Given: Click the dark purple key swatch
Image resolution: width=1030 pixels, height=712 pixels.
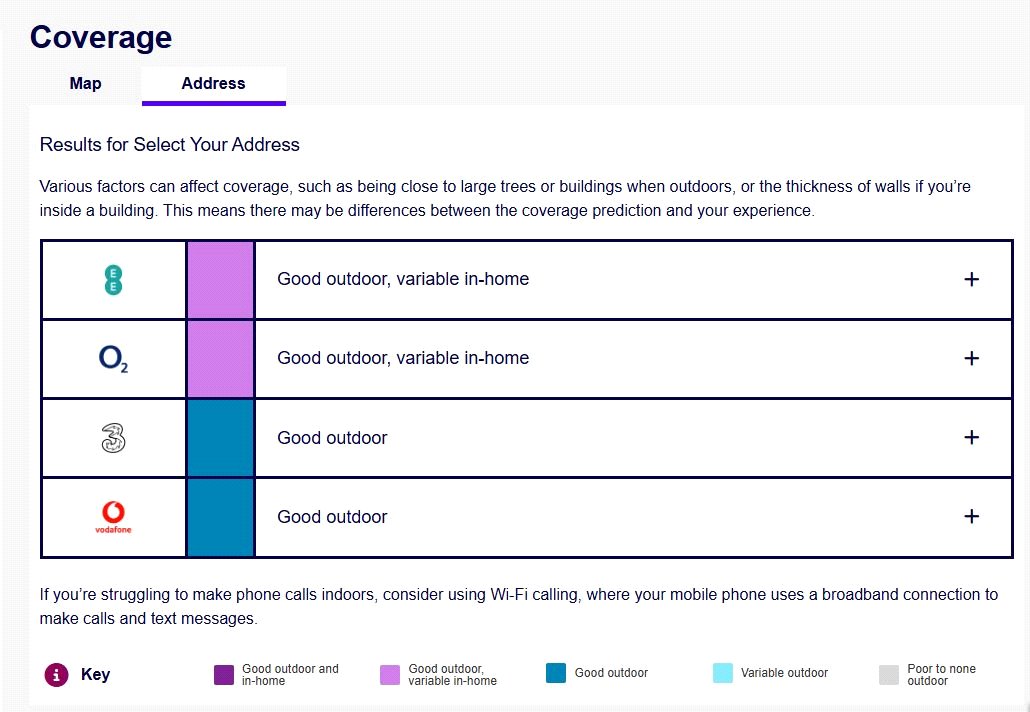Looking at the screenshot, I should (224, 674).
